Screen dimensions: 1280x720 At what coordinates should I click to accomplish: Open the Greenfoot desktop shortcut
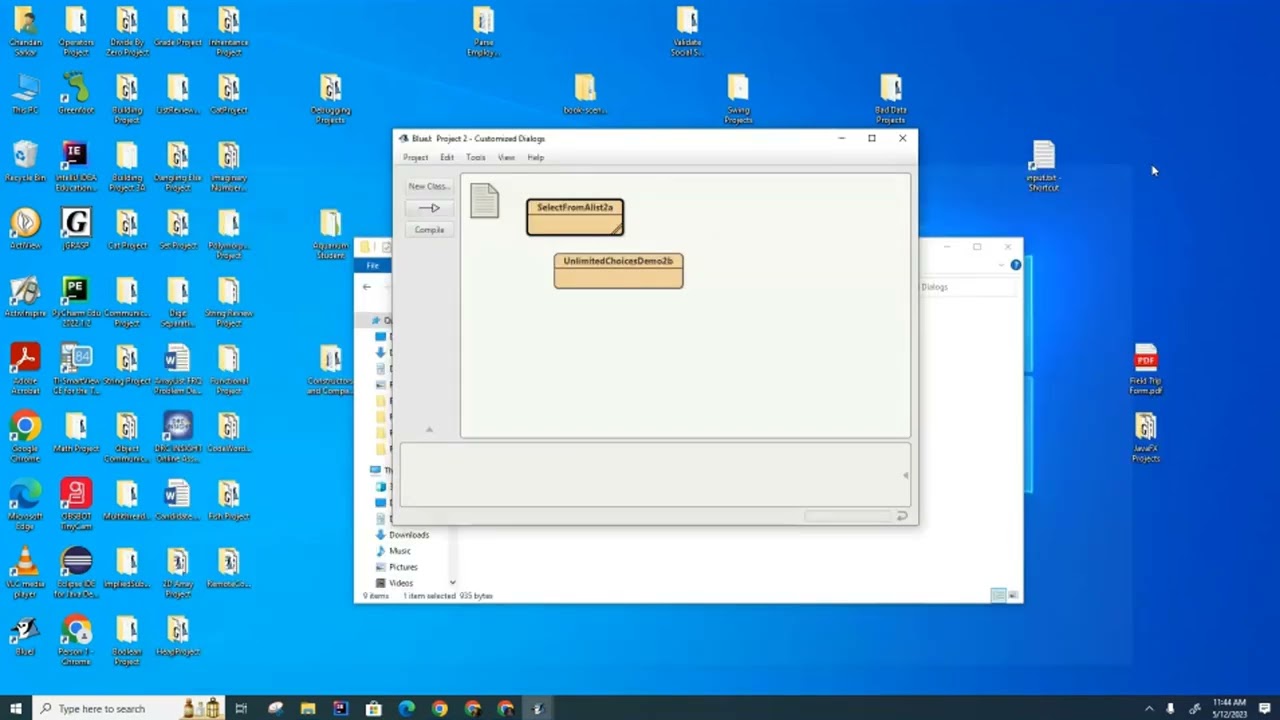[x=76, y=93]
